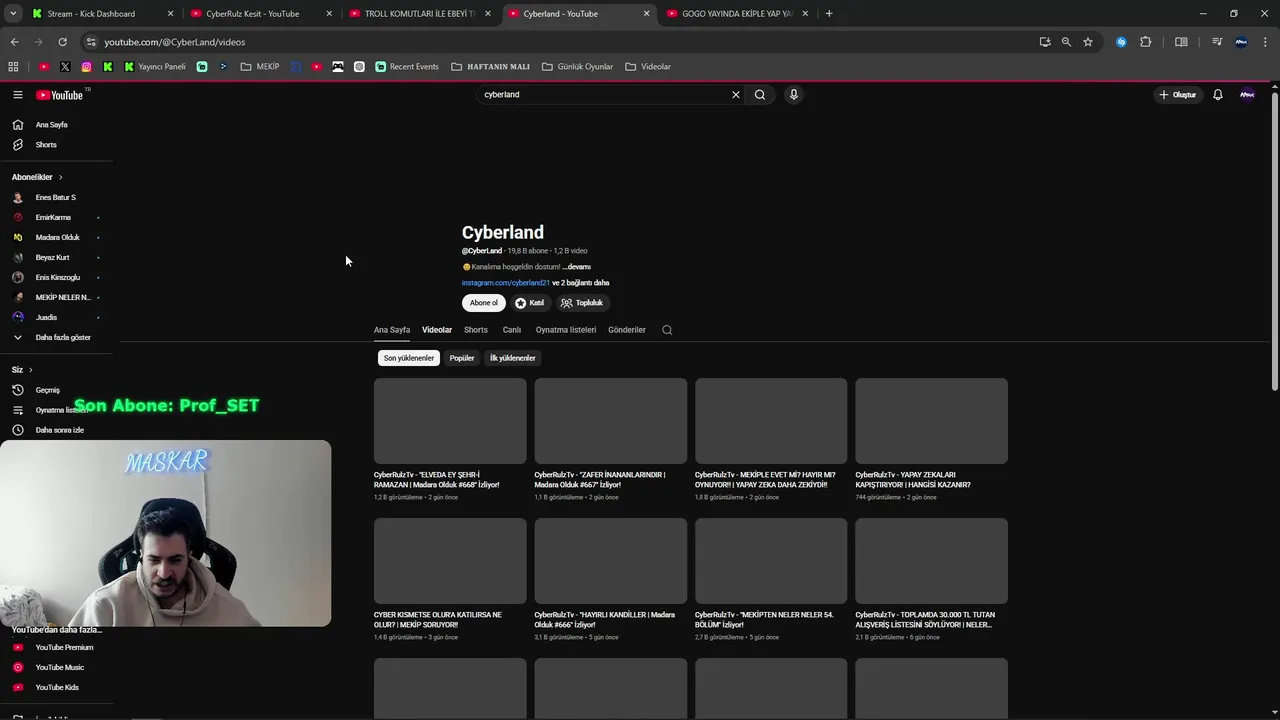
Task: Open Madara Olduk subscription
Action: (x=57, y=237)
